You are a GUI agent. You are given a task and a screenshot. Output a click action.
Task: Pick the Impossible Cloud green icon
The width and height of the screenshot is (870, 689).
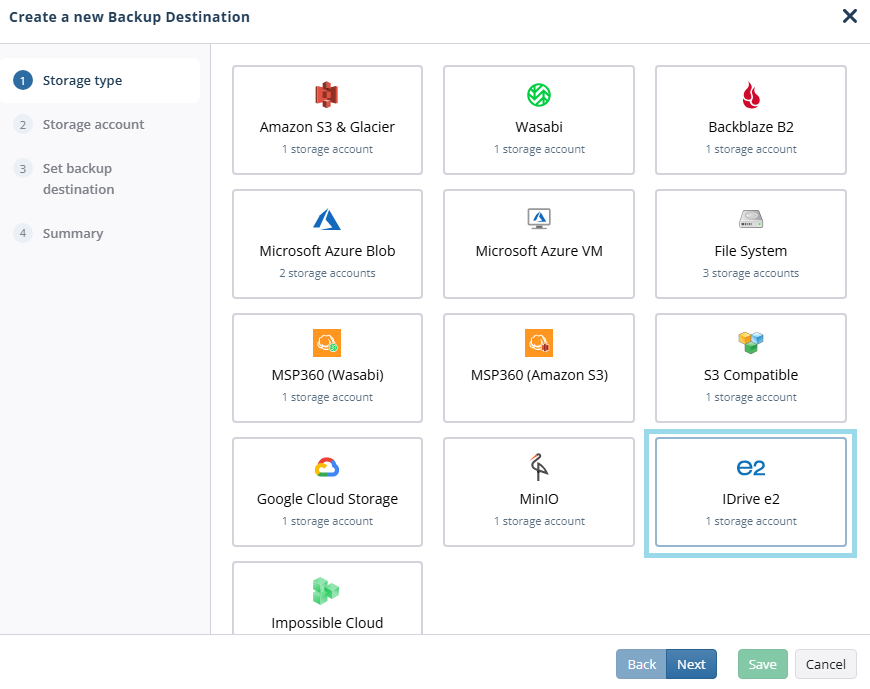326,591
